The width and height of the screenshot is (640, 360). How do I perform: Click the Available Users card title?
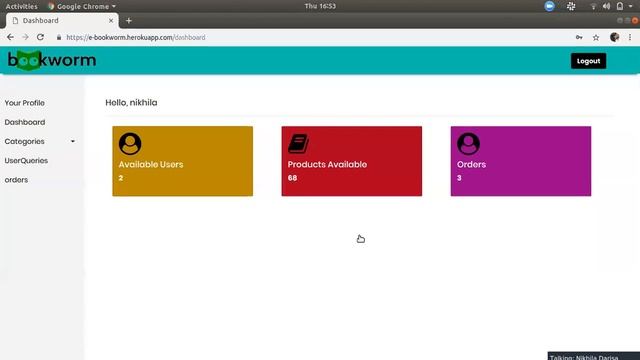(x=151, y=164)
